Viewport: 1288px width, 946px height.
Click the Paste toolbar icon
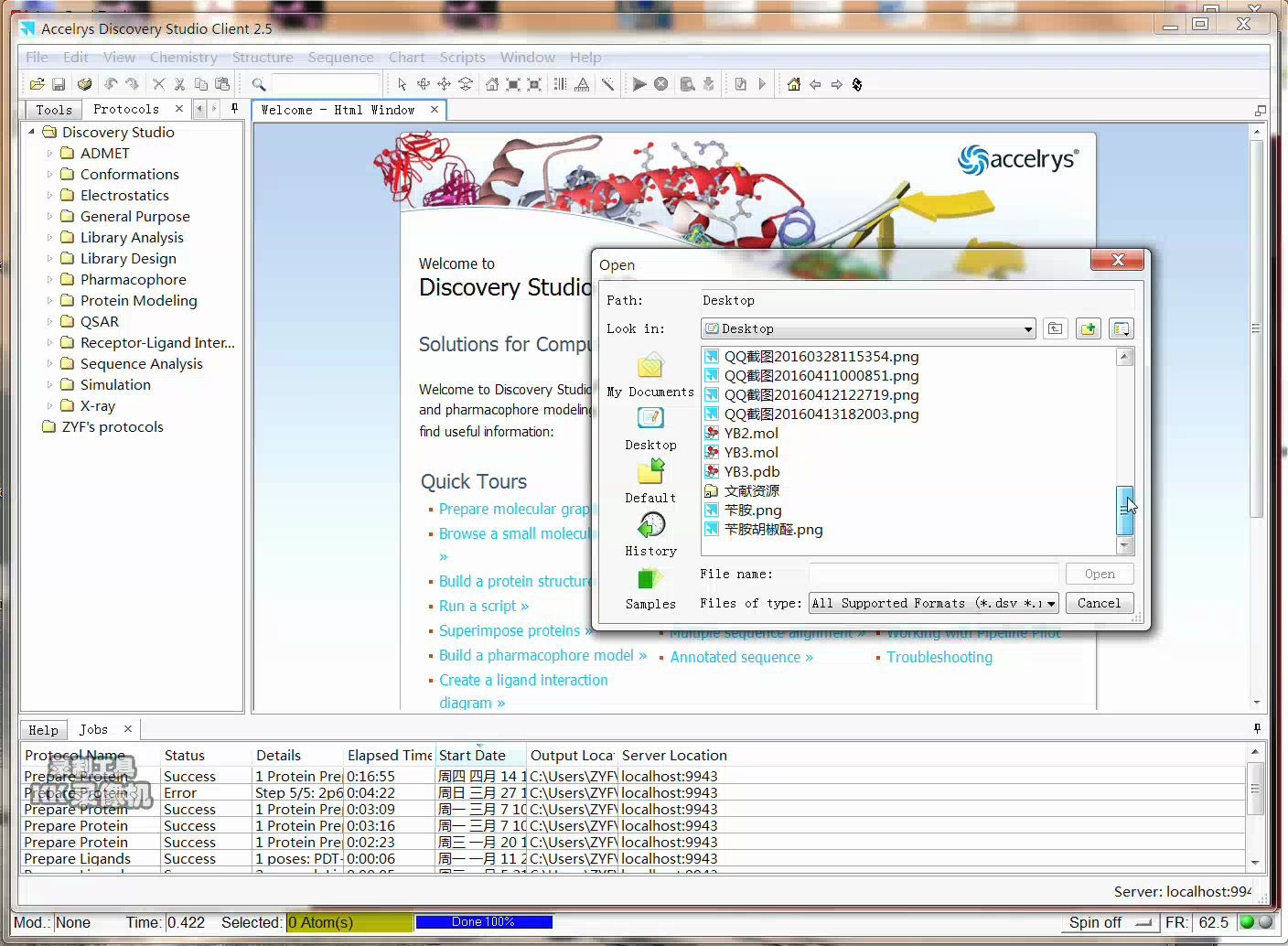pyautogui.click(x=222, y=84)
